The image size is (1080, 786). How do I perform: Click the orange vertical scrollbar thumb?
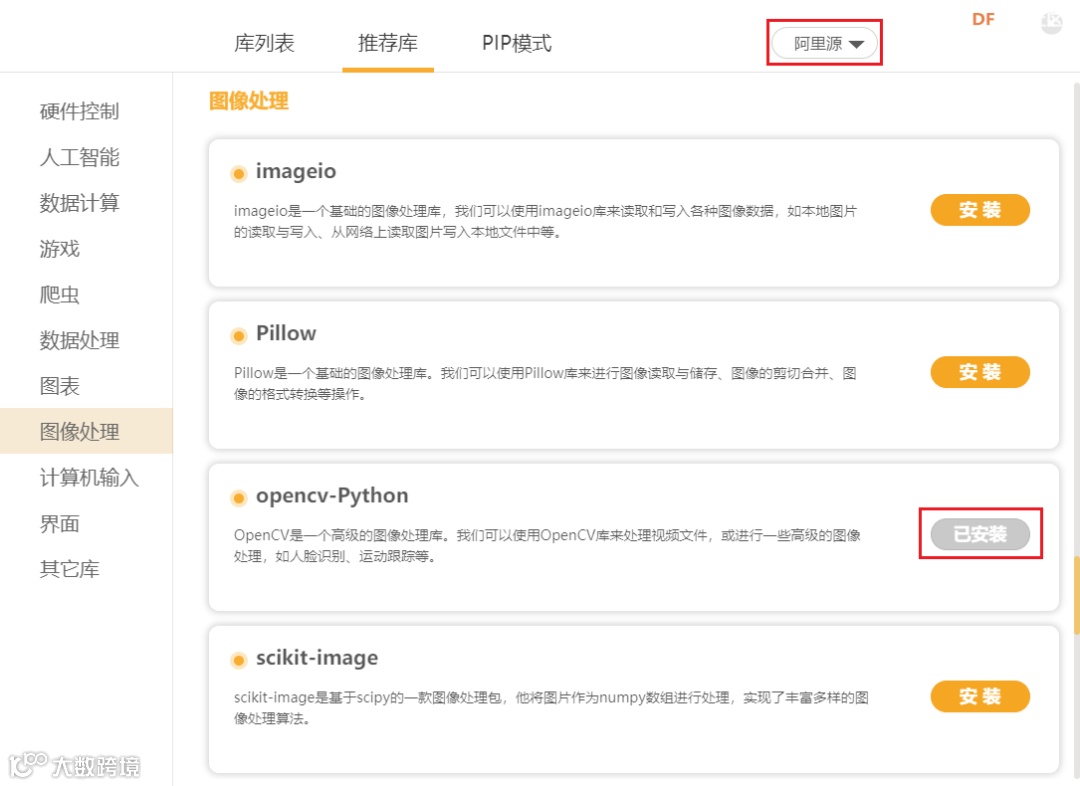(x=1077, y=595)
